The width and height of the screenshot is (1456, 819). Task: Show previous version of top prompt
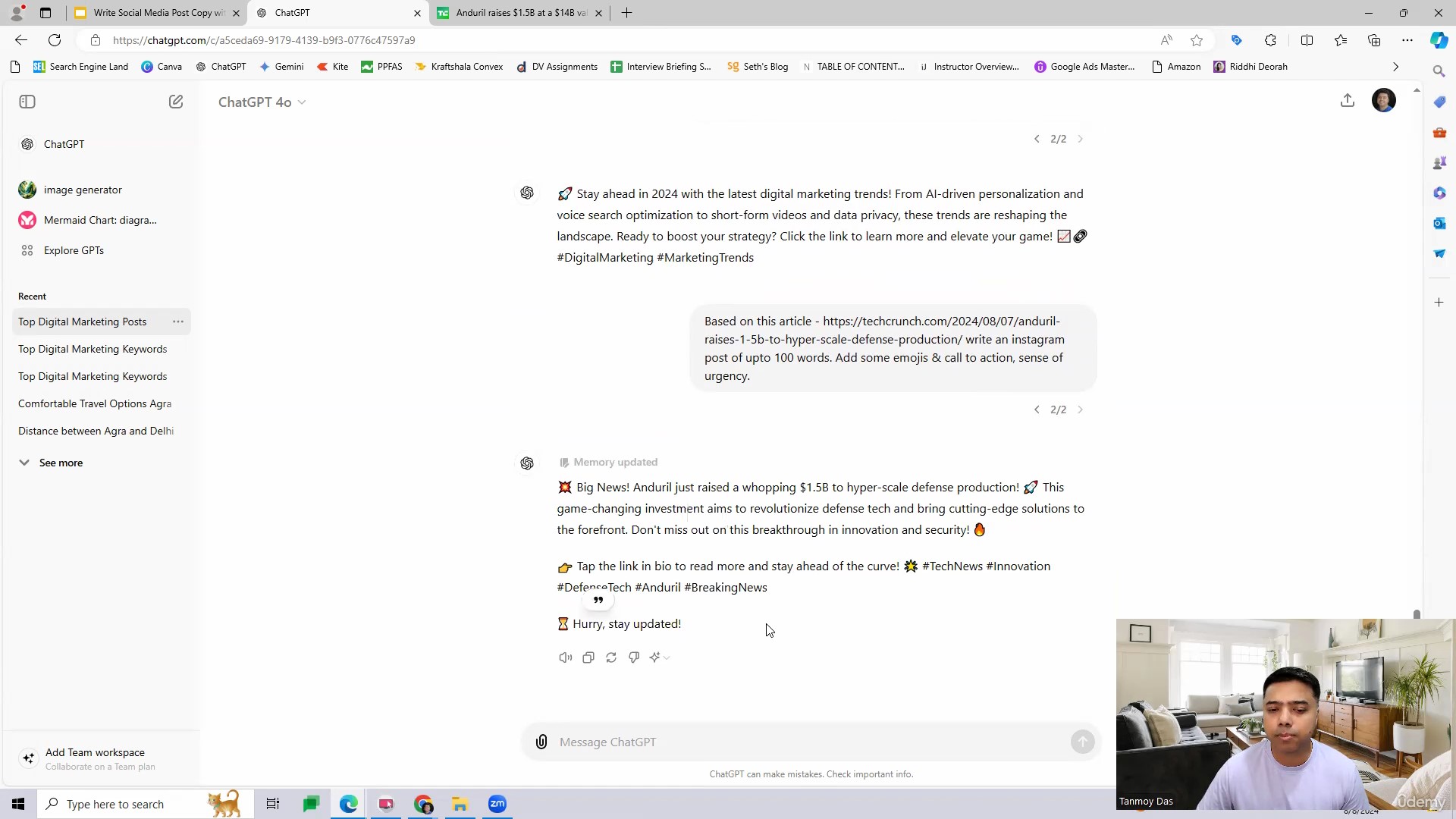[x=1037, y=139]
